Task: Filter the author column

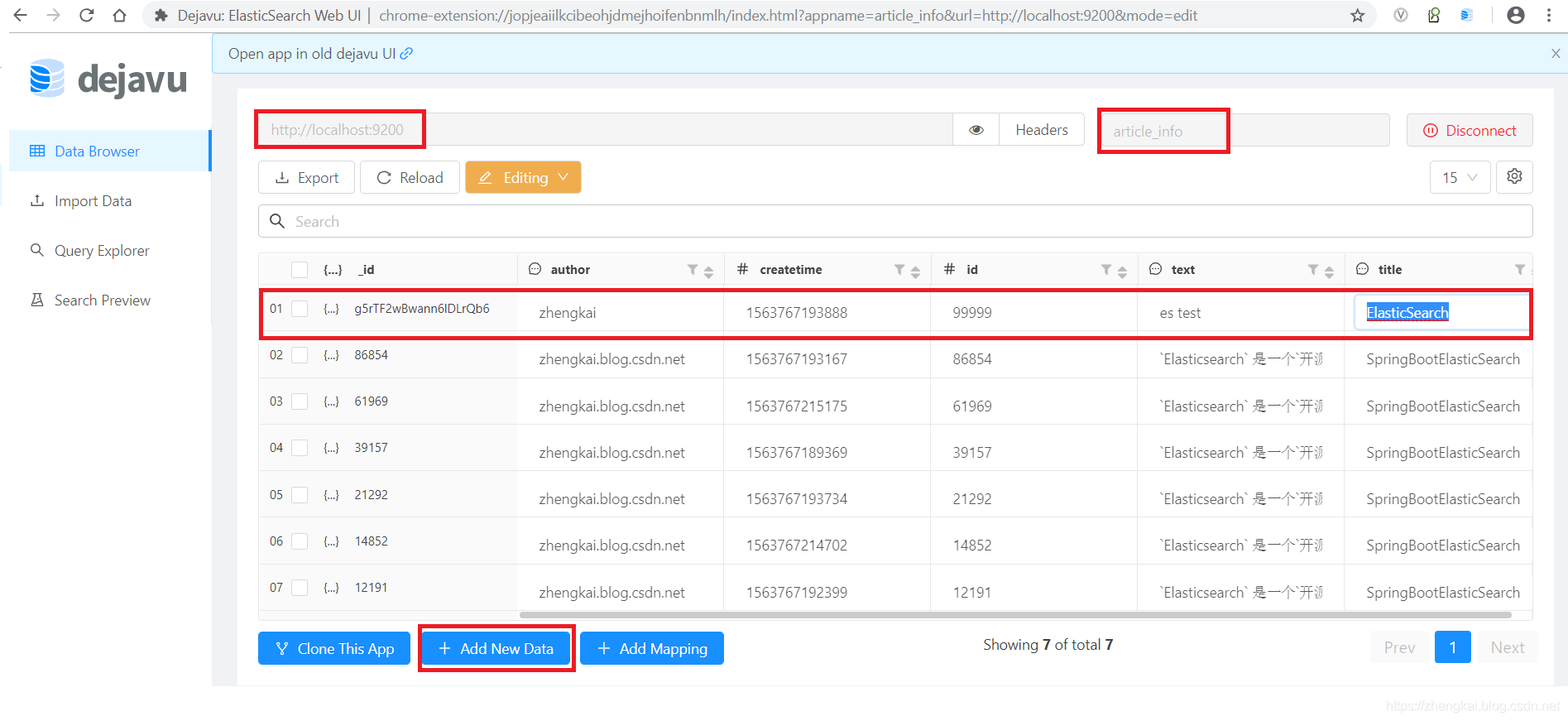Action: click(693, 270)
